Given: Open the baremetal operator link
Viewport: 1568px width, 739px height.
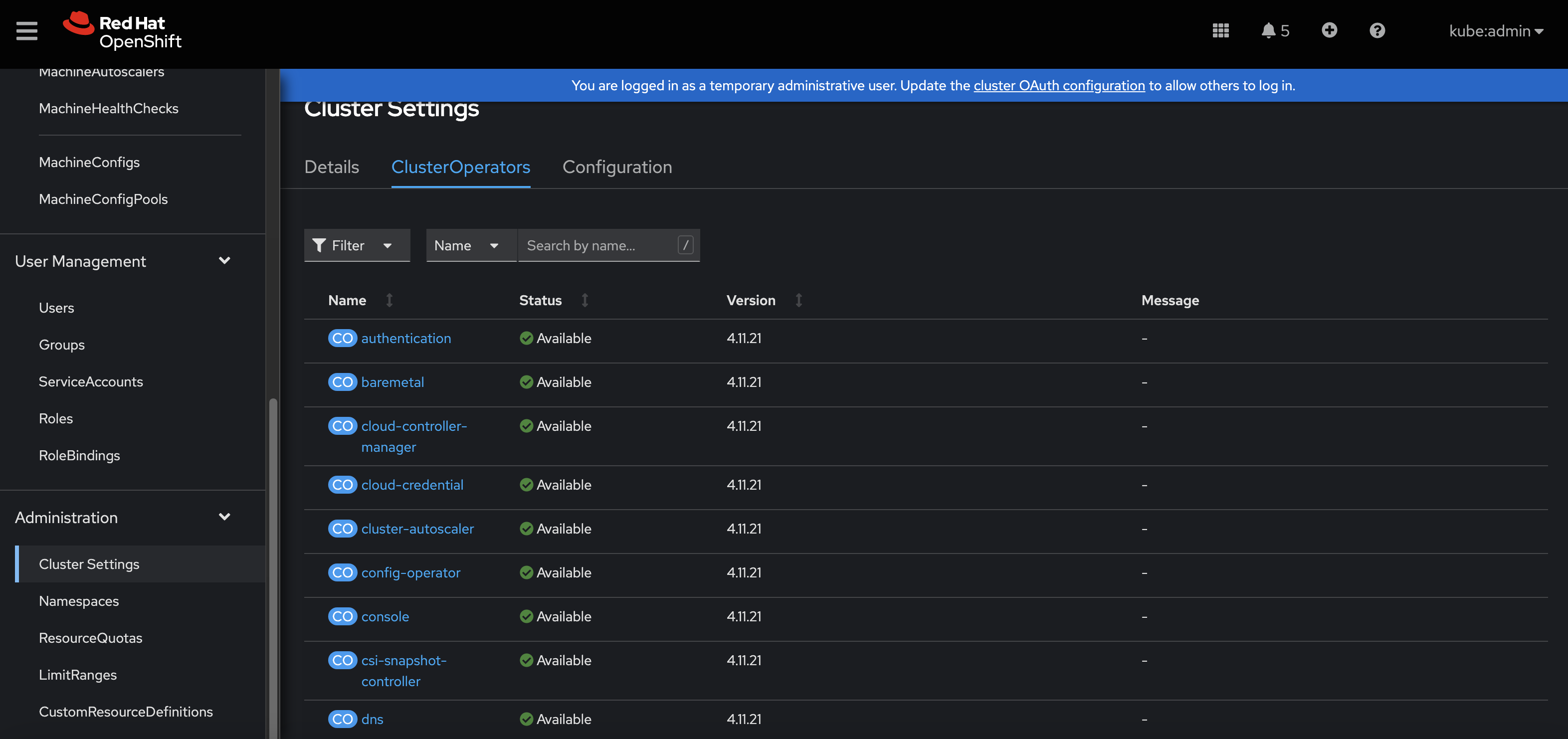Looking at the screenshot, I should click(392, 382).
